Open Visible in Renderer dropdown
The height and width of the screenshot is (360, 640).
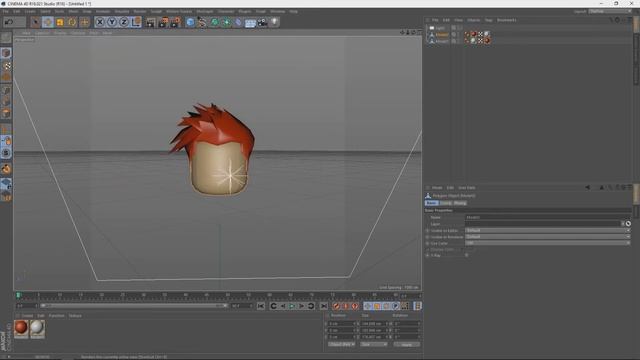pos(548,237)
